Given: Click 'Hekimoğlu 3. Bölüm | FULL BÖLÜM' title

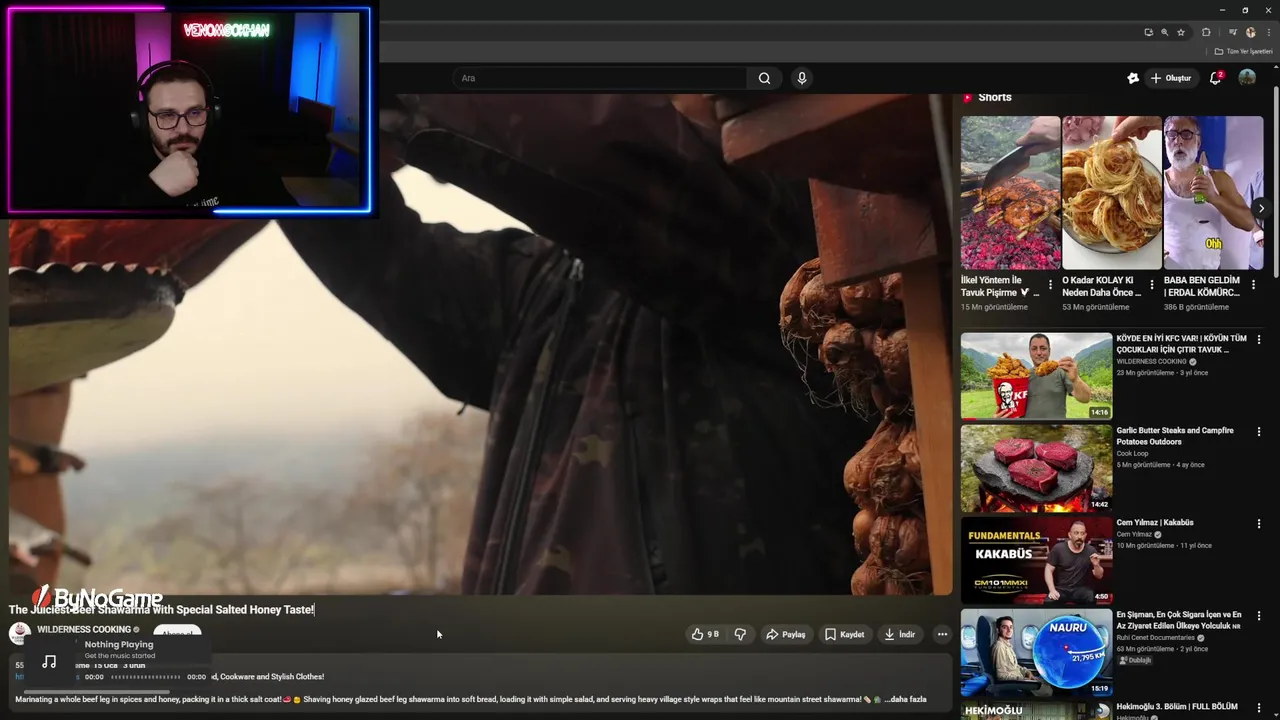Looking at the screenshot, I should coord(1177,706).
